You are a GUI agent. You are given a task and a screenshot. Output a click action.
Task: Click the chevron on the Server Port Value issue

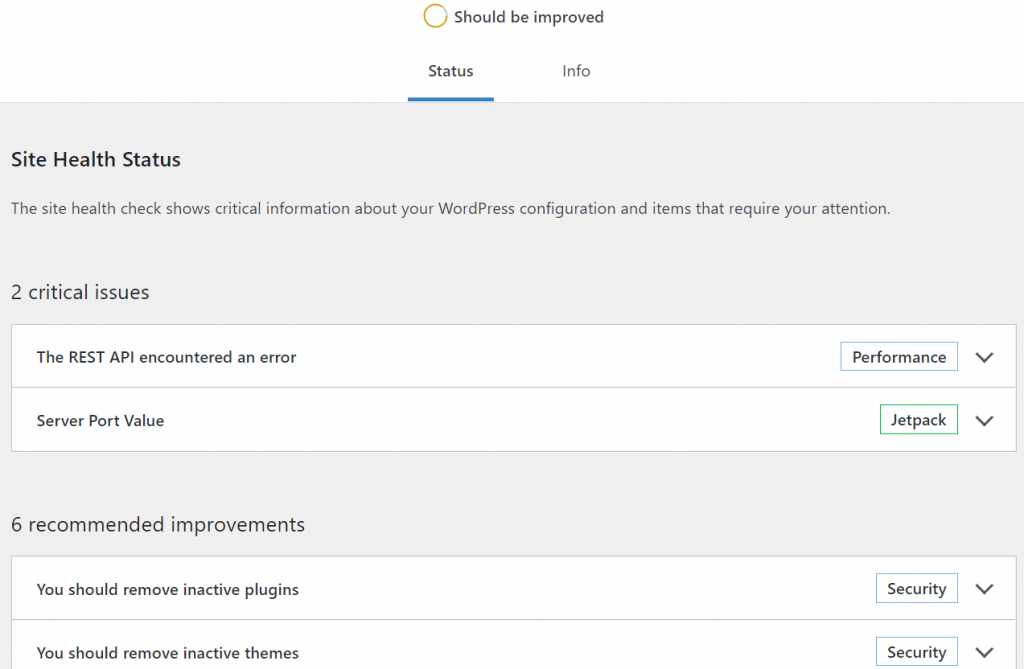click(984, 420)
